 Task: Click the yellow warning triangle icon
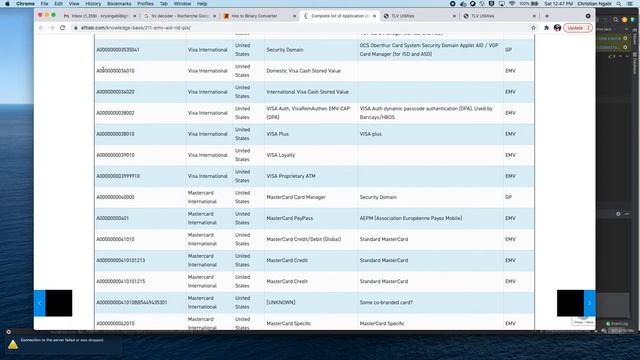coord(13,344)
